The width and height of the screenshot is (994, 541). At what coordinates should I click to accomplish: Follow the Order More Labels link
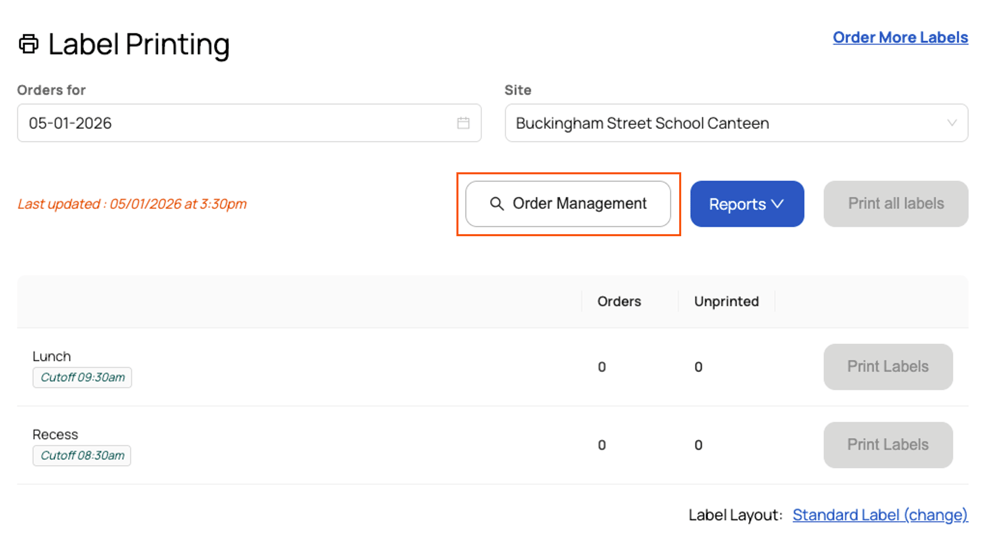point(900,37)
